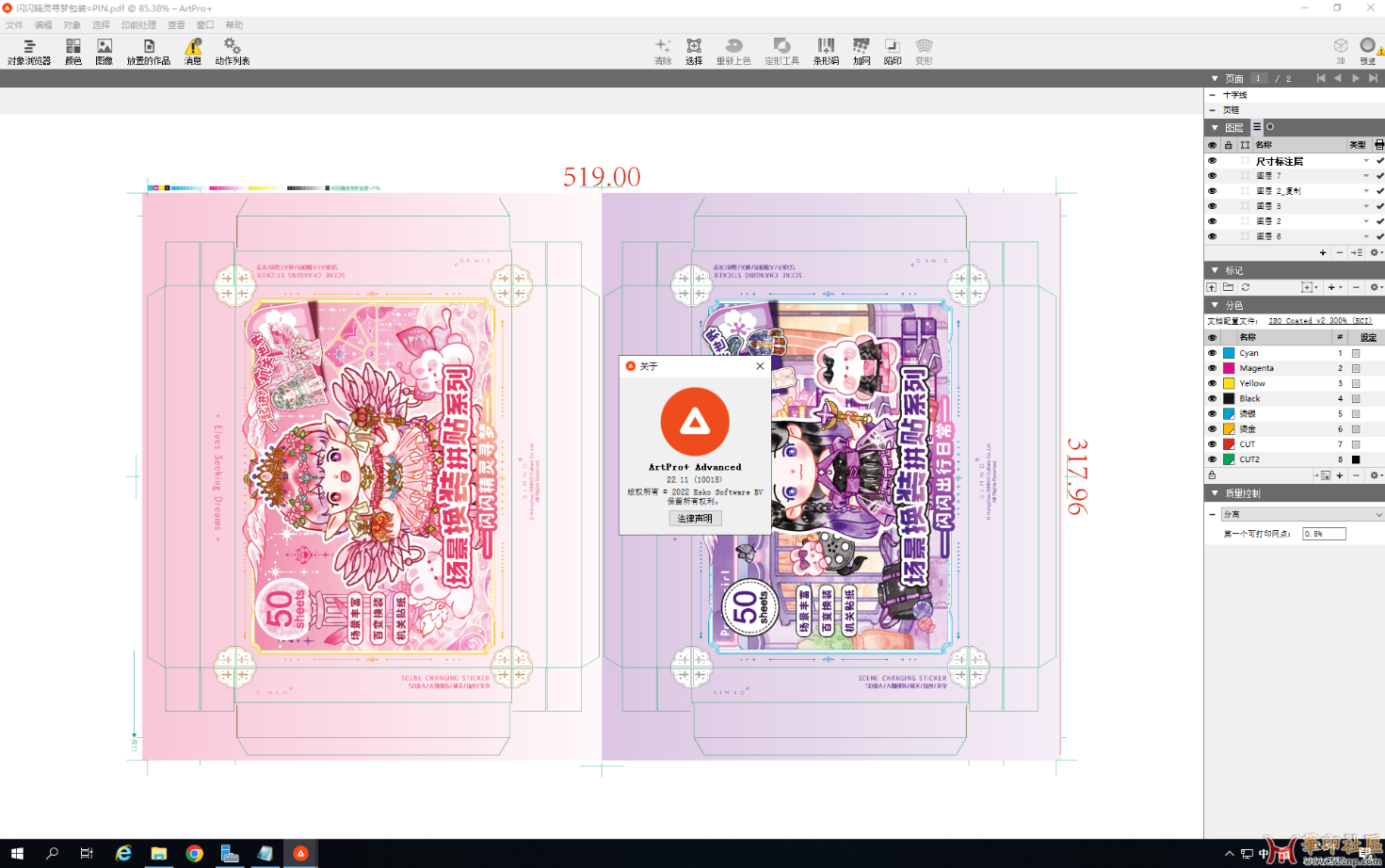1385x868 pixels.
Task: Hide layer 图层 2_复制
Action: (x=1212, y=191)
